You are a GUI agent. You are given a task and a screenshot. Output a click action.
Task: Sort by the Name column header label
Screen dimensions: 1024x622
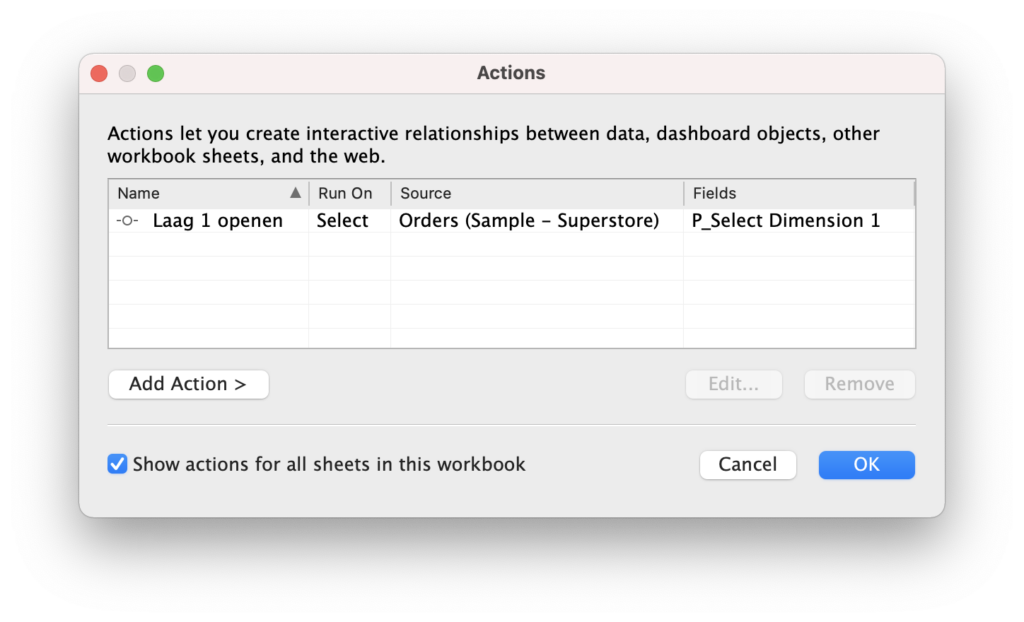139,193
